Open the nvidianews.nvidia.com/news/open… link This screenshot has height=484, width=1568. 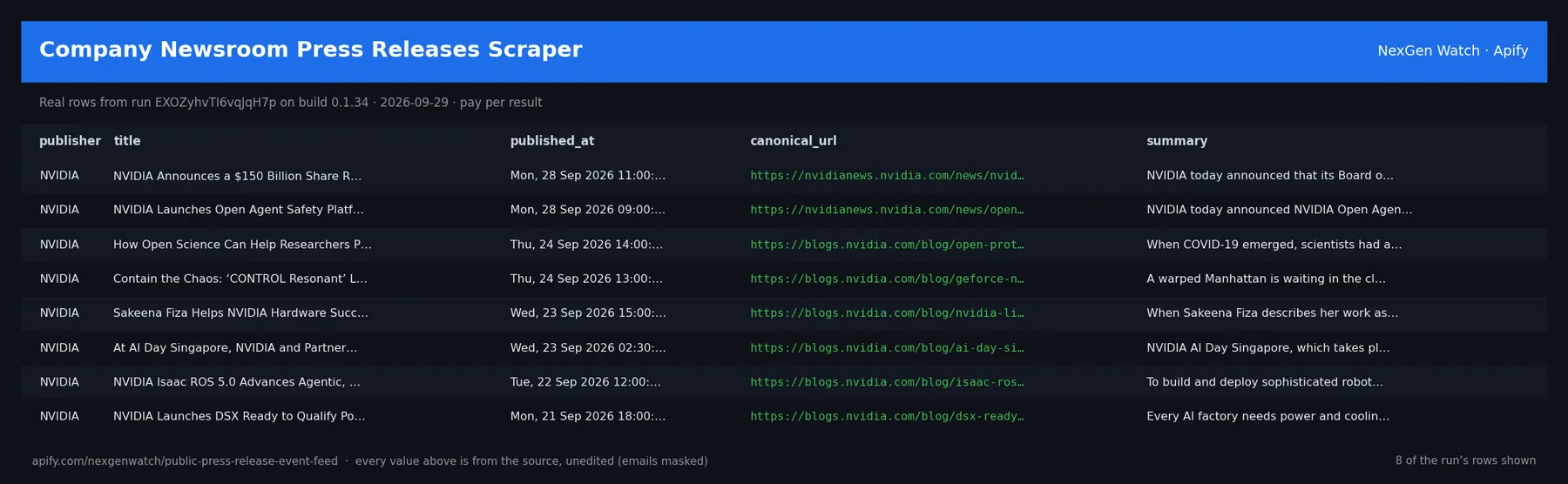pos(887,210)
